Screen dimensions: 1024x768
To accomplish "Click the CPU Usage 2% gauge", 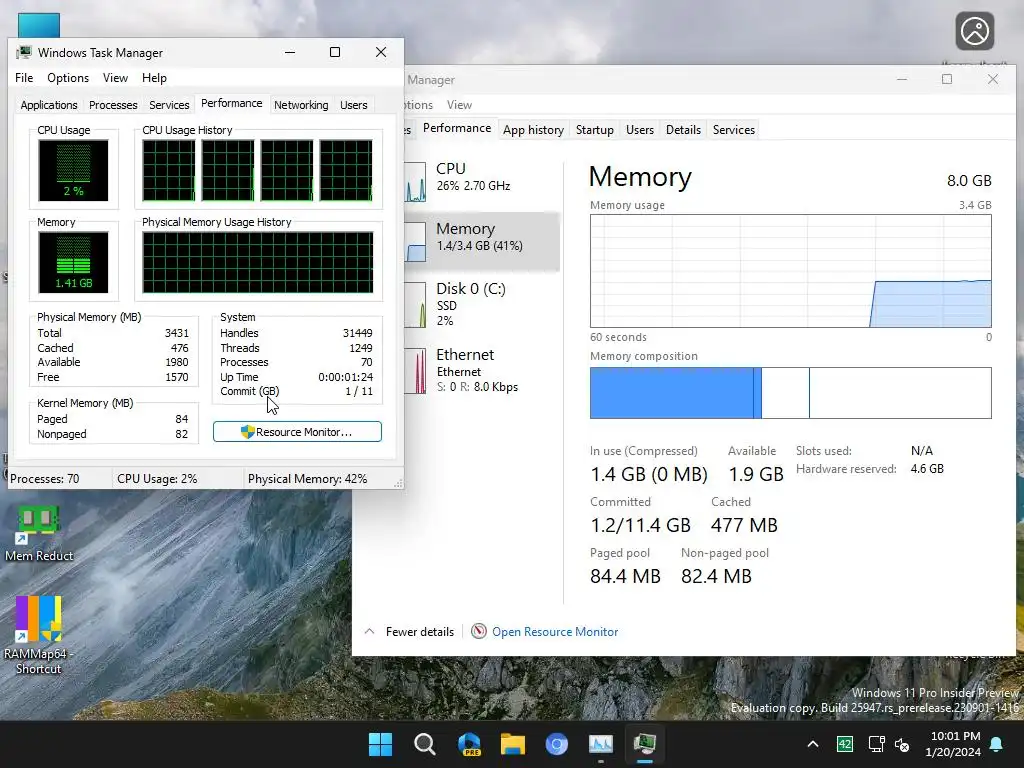I will [x=73, y=170].
